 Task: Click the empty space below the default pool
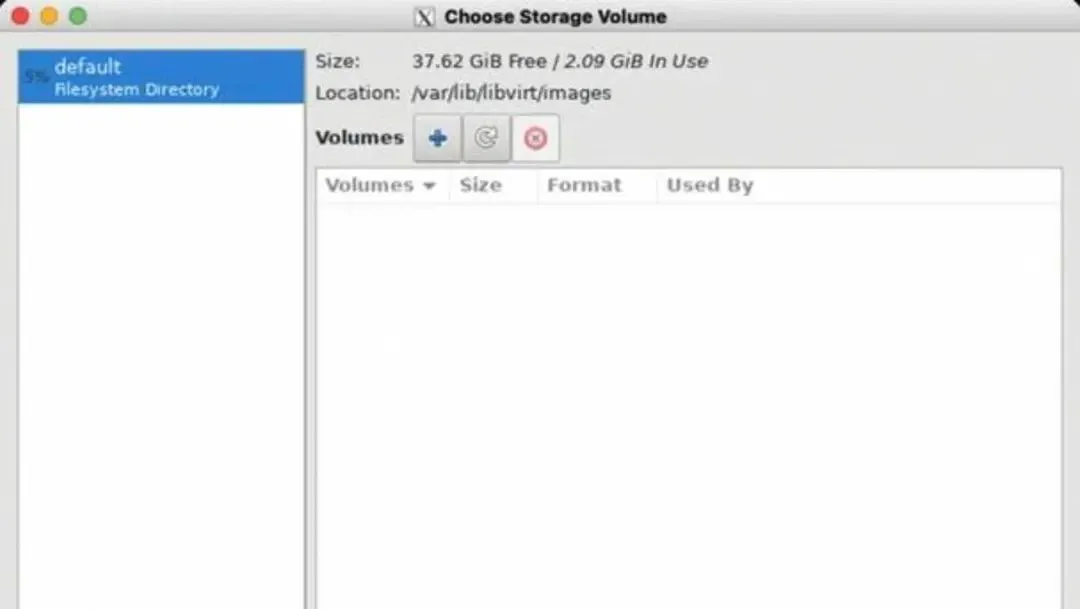[161, 356]
